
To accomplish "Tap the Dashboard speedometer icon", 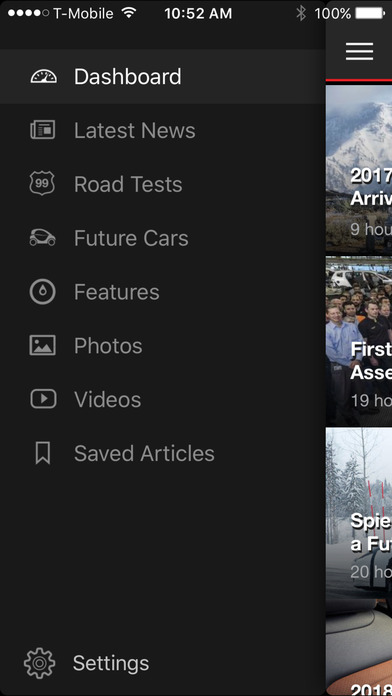I will click(x=44, y=76).
